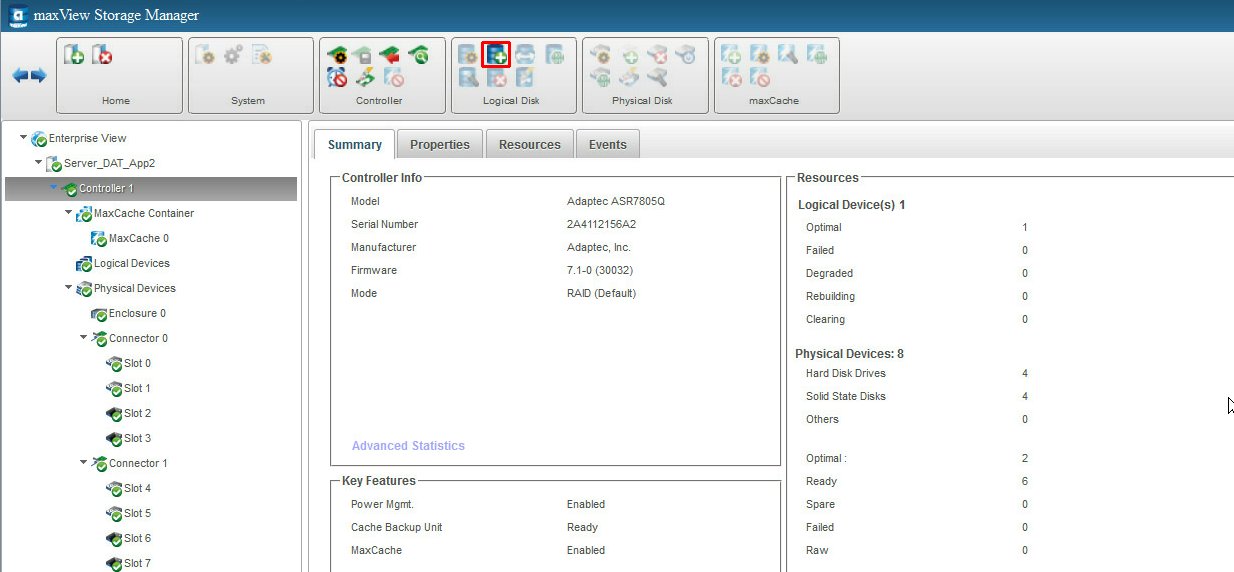This screenshot has height=572, width=1234.
Task: Open the Advanced Statistics link
Action: pyautogui.click(x=408, y=446)
